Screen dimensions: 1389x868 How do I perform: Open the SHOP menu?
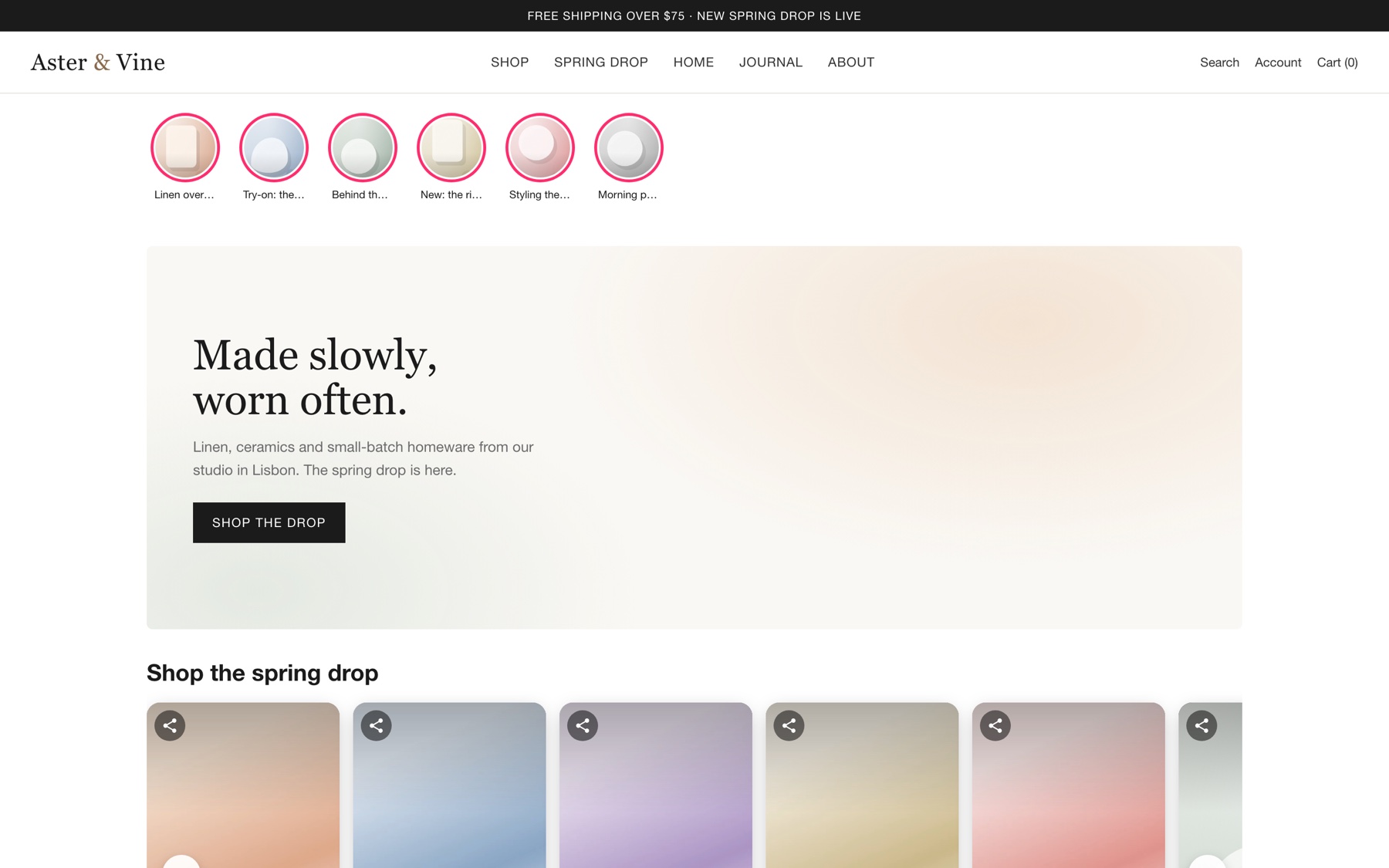click(509, 62)
